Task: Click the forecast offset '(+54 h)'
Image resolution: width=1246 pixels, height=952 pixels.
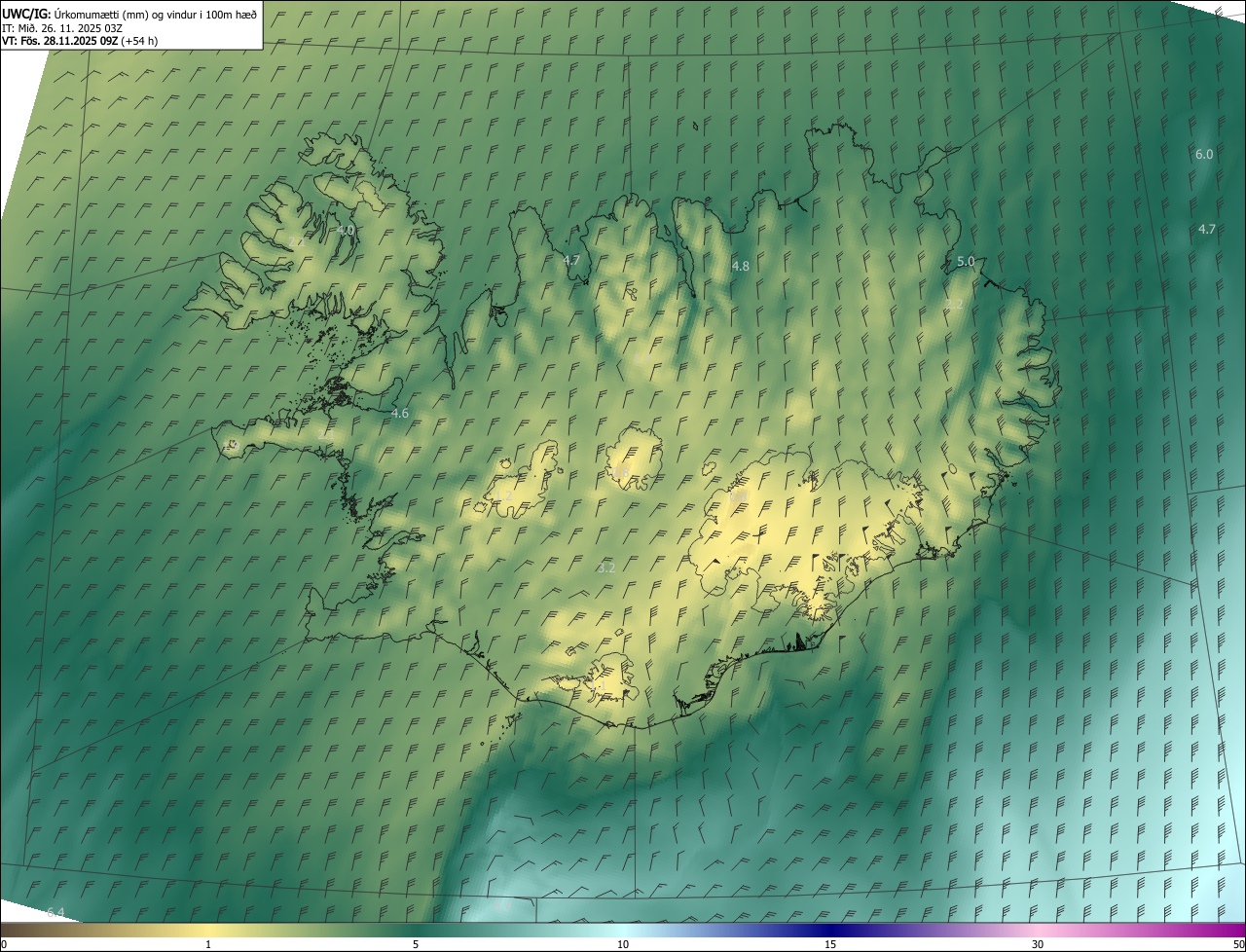Action: click(139, 41)
